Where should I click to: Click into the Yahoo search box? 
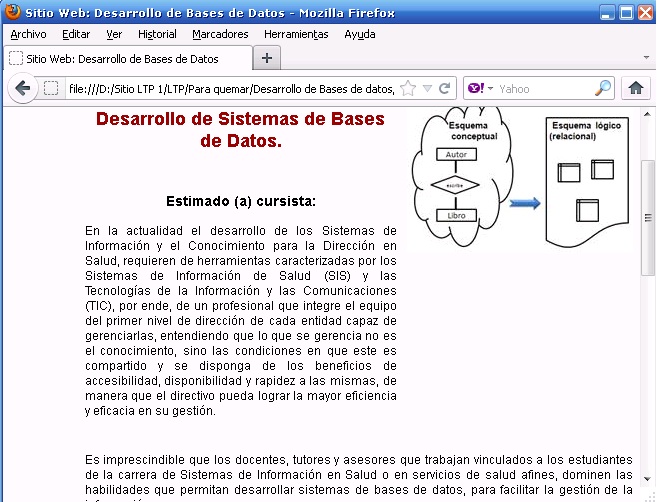pos(544,88)
